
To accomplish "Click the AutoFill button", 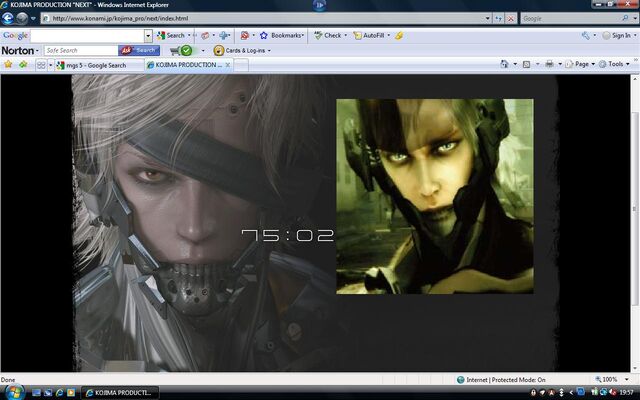I will pyautogui.click(x=369, y=36).
